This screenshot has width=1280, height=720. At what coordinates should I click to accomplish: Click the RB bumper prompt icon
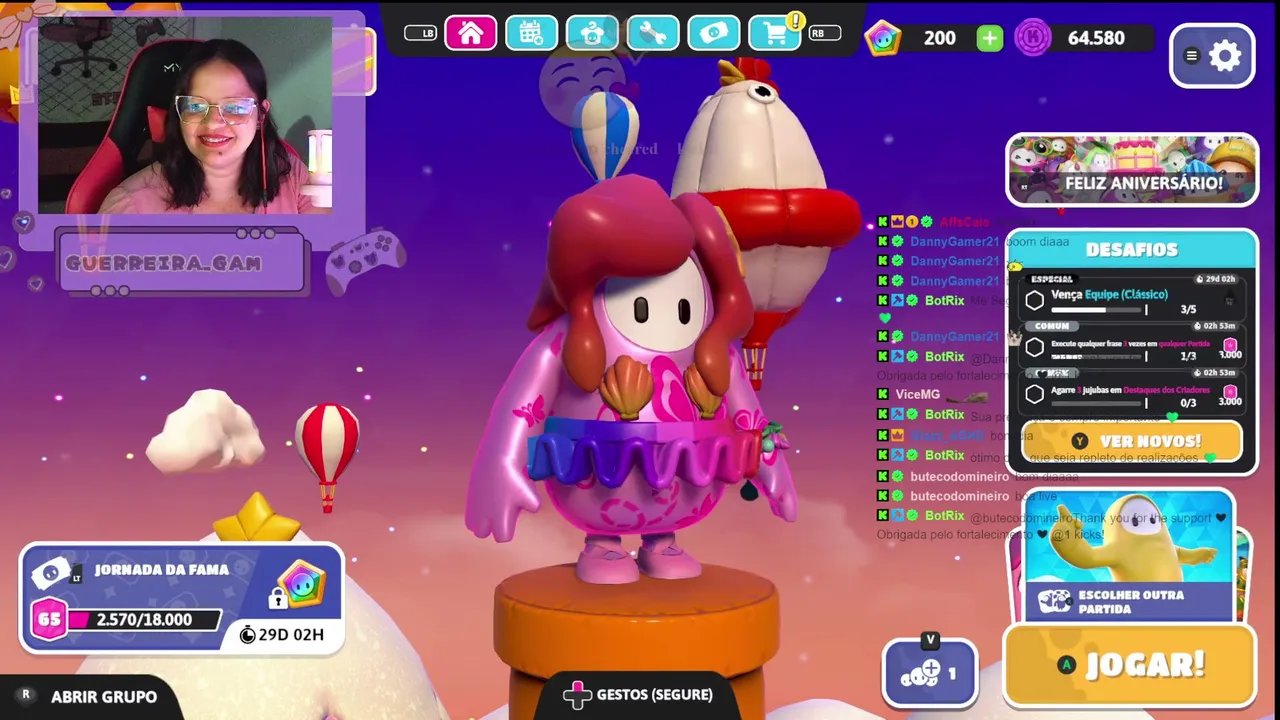pyautogui.click(x=824, y=33)
